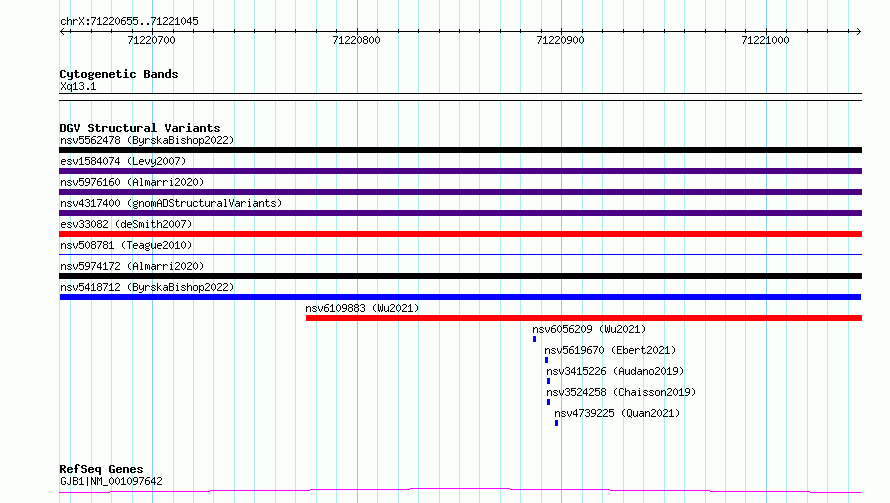The width and height of the screenshot is (890, 503).
Task: Click the nsv508781 (Teague2010) label
Action: 126,245
